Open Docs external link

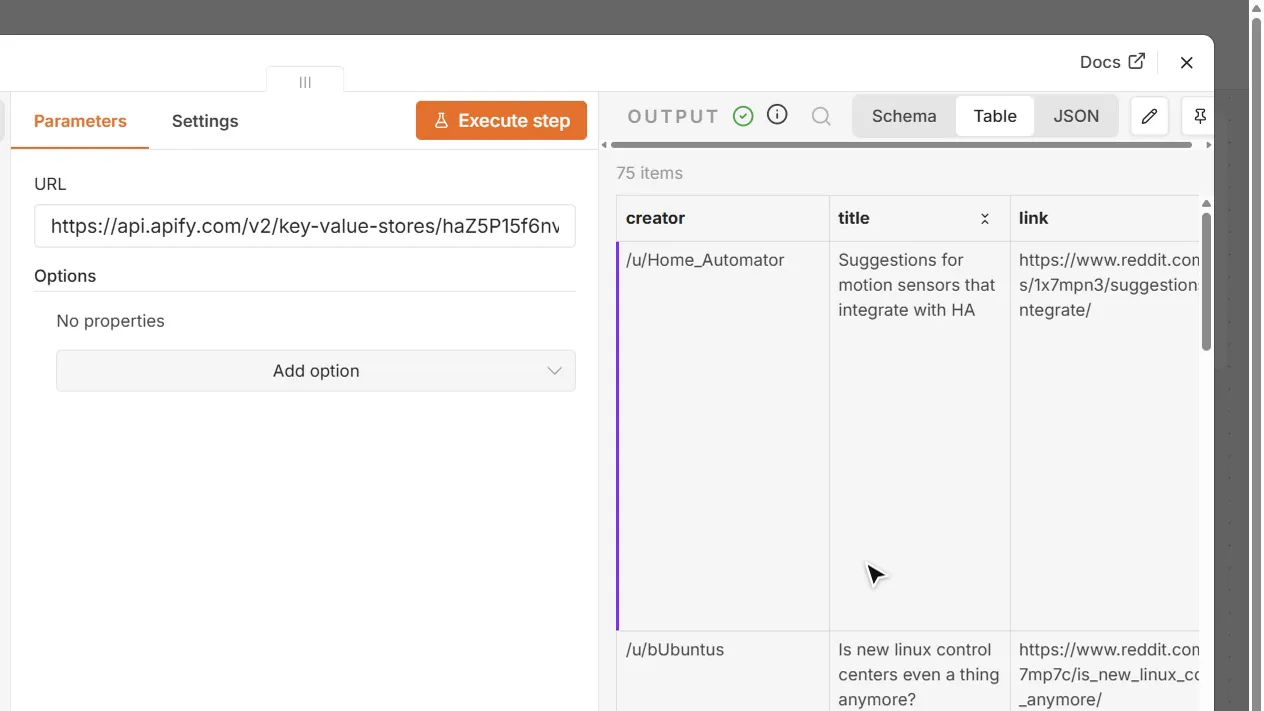(1112, 62)
